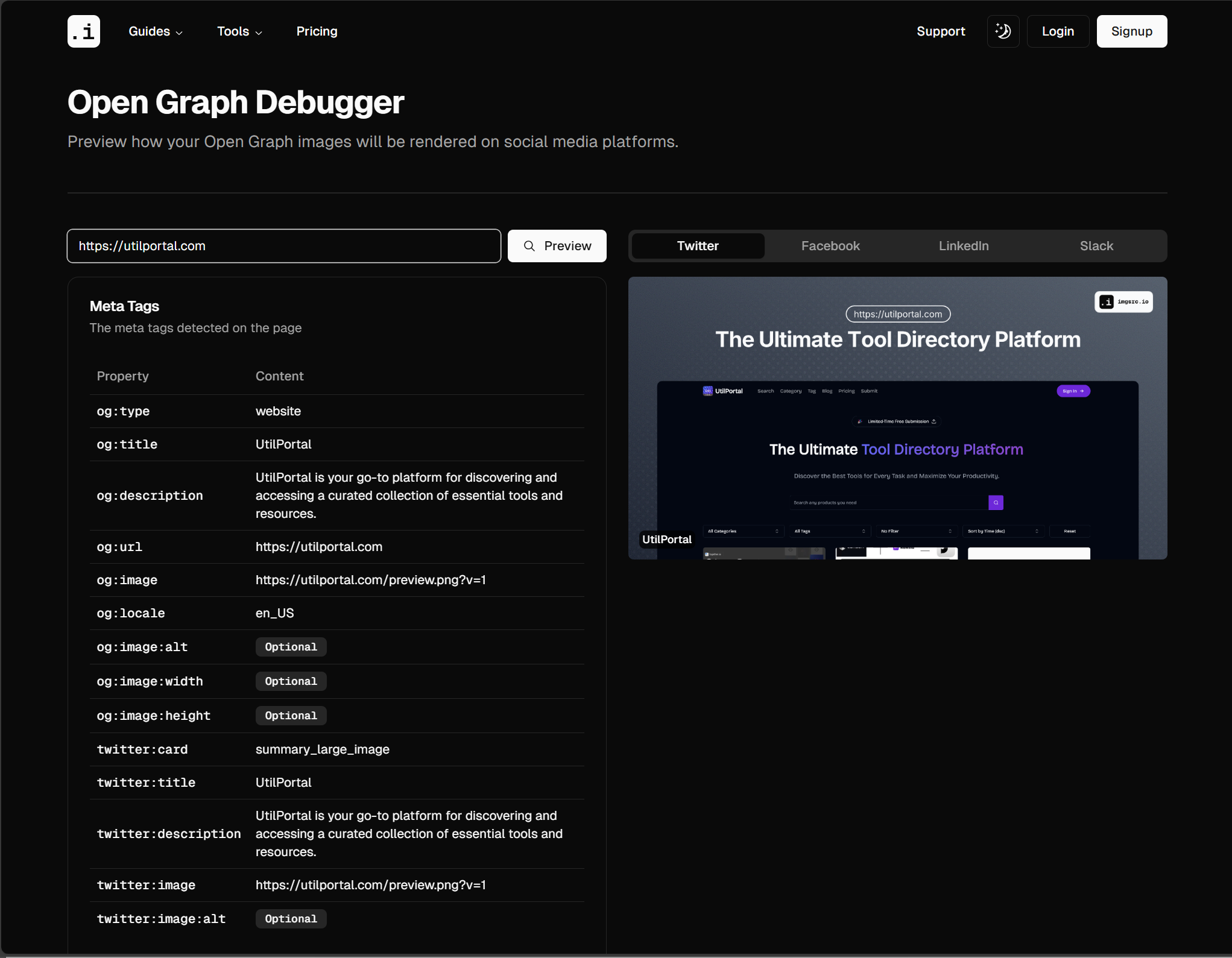
Task: Click the og:locale property name
Action: click(x=131, y=613)
